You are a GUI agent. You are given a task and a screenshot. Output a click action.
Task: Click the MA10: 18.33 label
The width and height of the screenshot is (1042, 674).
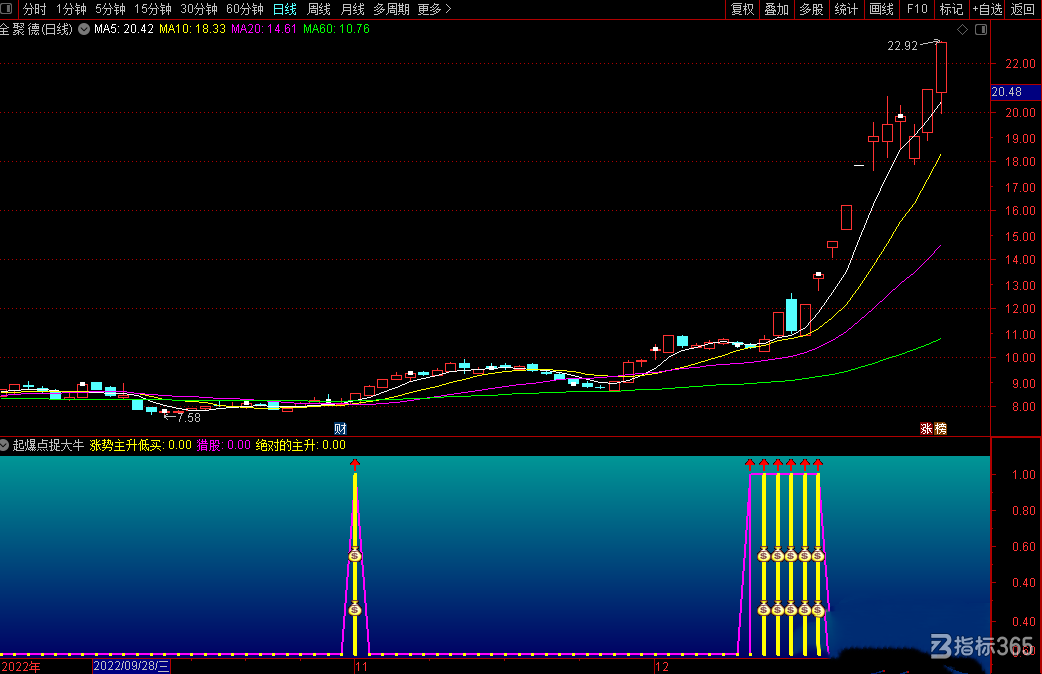pos(192,29)
